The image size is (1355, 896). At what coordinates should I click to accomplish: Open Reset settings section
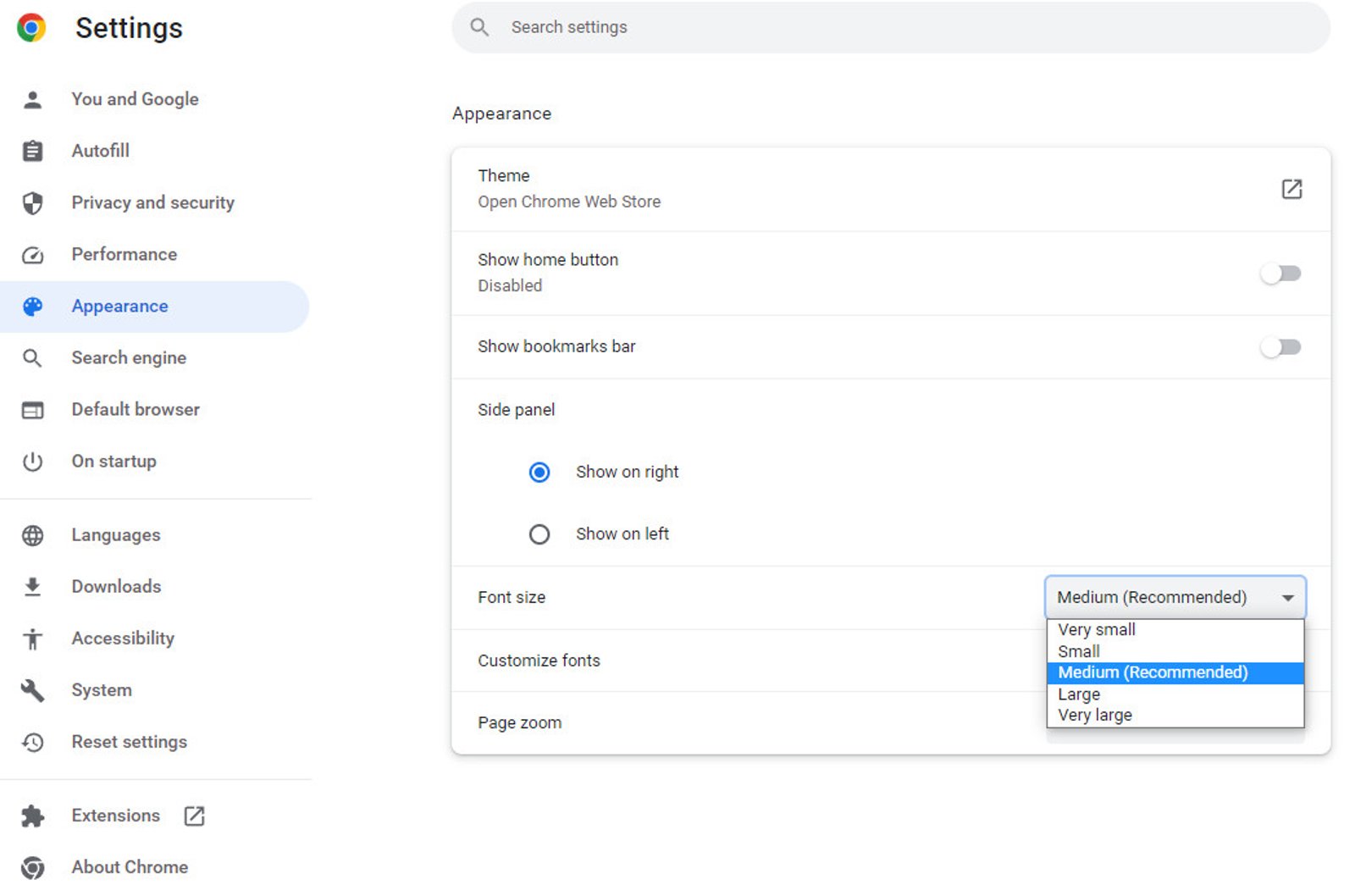coord(154,742)
